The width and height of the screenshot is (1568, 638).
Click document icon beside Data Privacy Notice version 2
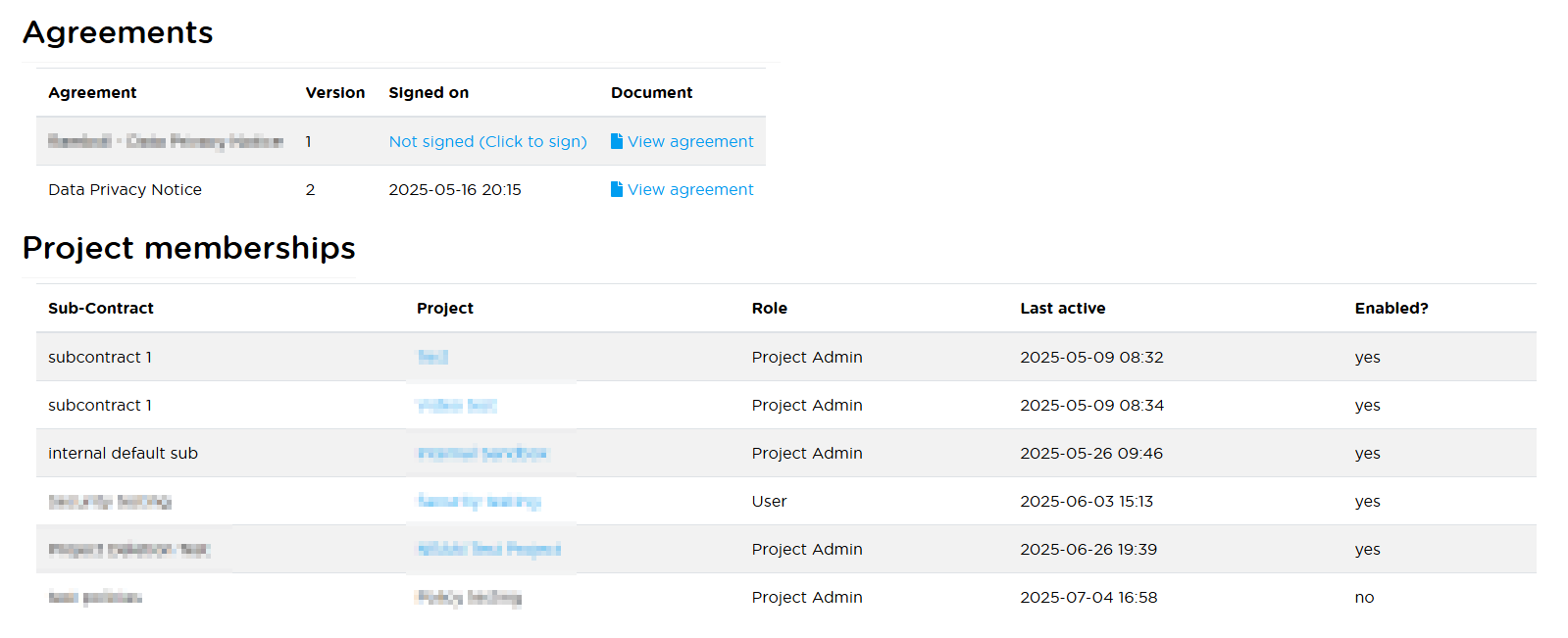point(617,189)
